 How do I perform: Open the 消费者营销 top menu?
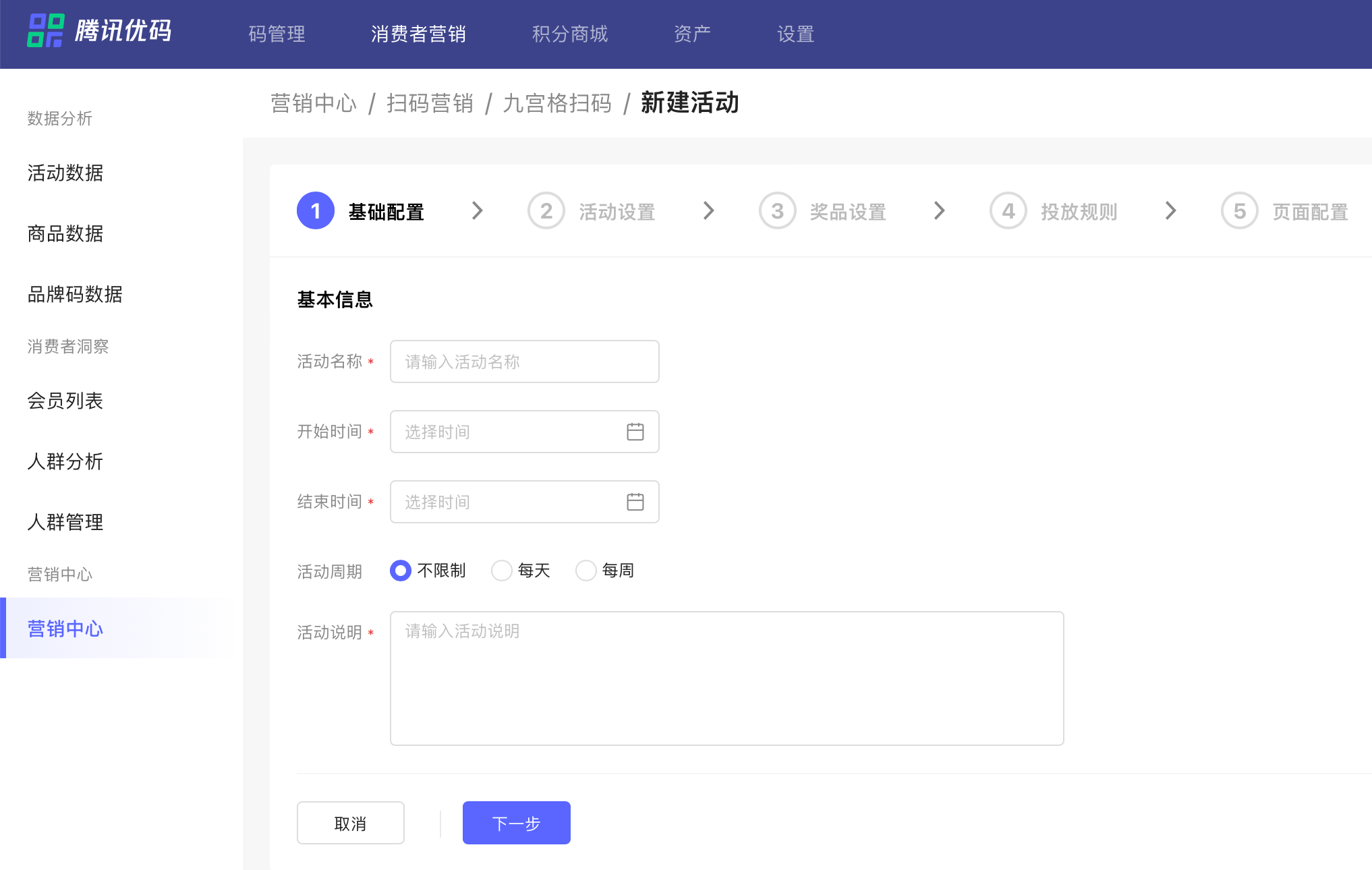pyautogui.click(x=419, y=34)
